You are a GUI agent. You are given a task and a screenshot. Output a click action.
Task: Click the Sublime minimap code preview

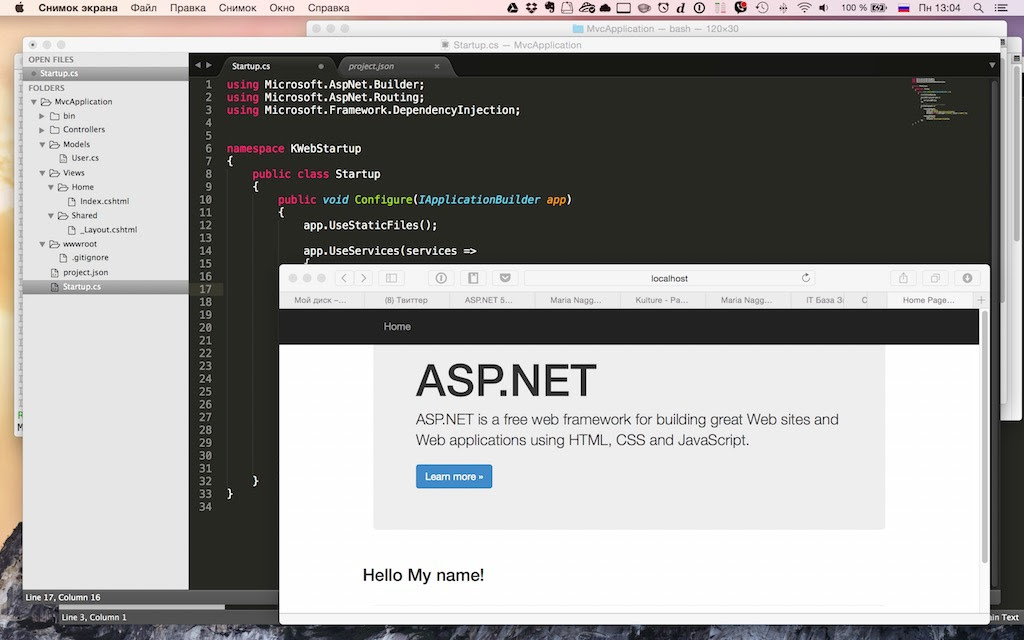tap(939, 101)
